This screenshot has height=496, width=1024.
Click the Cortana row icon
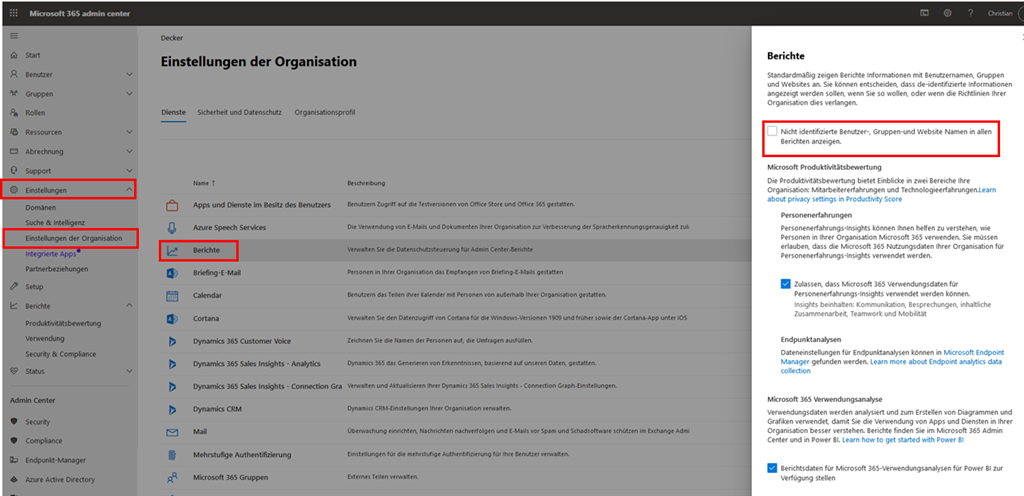172,318
